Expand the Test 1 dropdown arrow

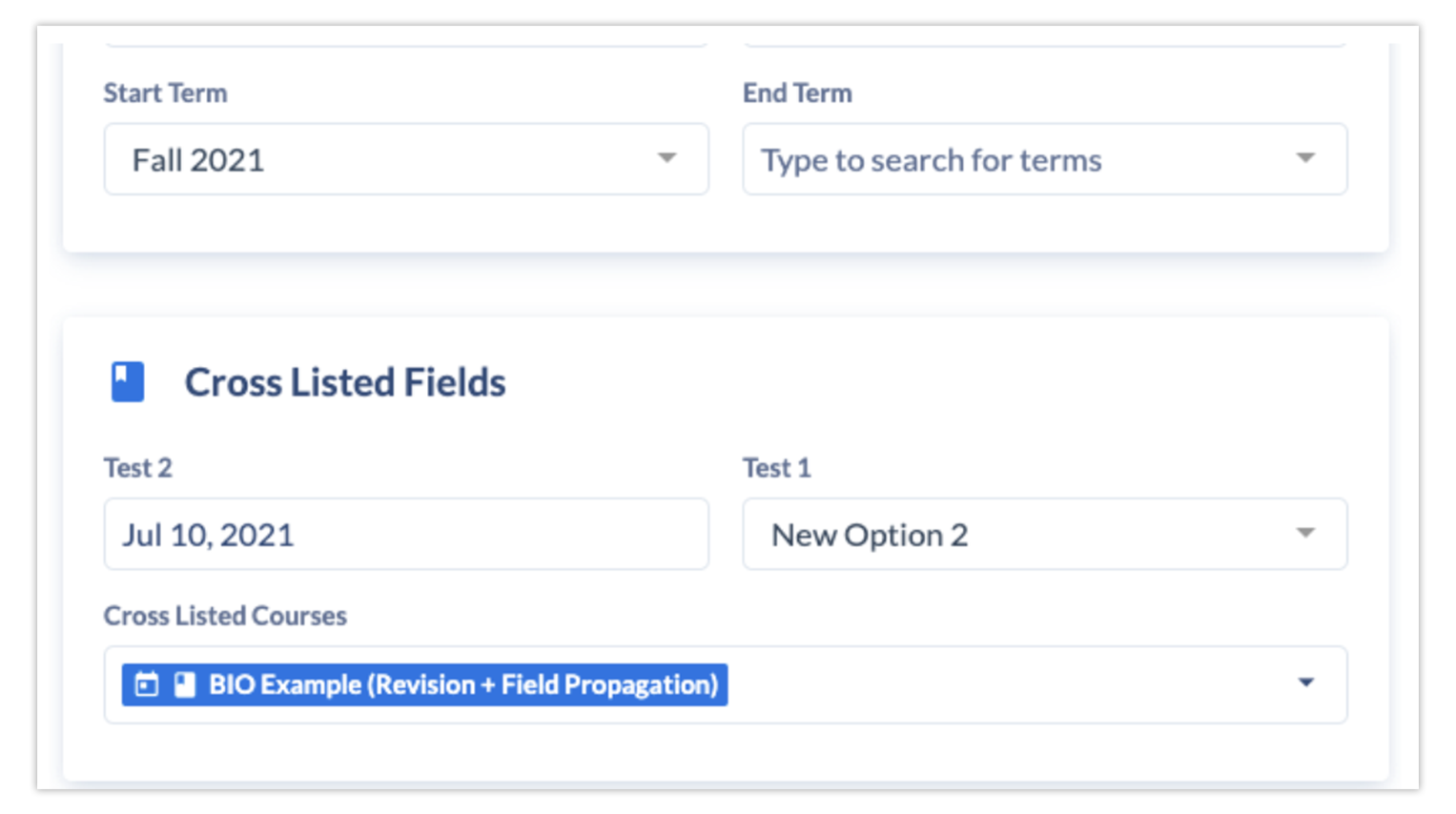(x=1305, y=534)
